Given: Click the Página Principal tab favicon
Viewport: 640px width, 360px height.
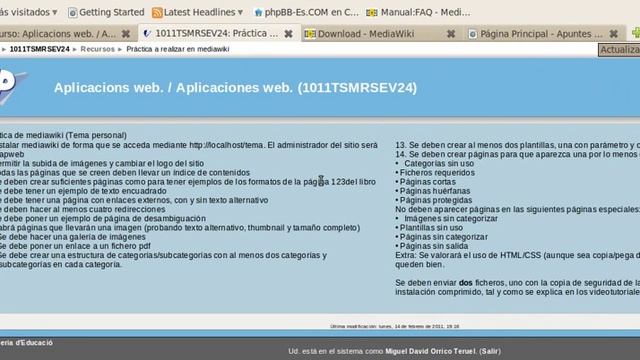Looking at the screenshot, I should (472, 34).
